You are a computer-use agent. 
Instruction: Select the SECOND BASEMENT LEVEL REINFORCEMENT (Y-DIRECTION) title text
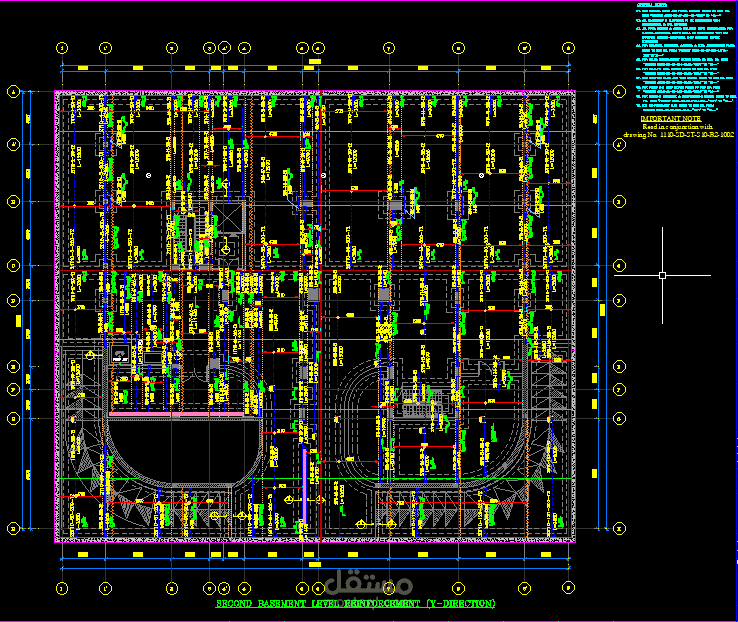[x=355, y=603]
